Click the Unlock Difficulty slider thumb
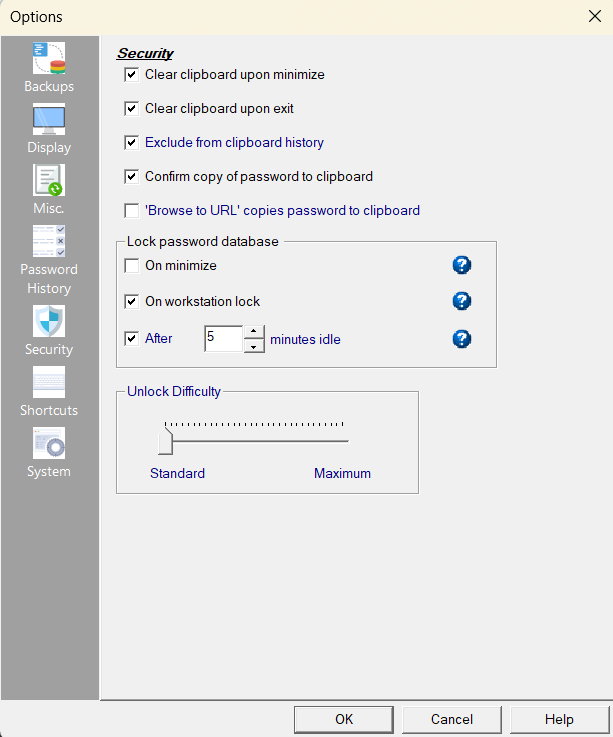 [165, 441]
